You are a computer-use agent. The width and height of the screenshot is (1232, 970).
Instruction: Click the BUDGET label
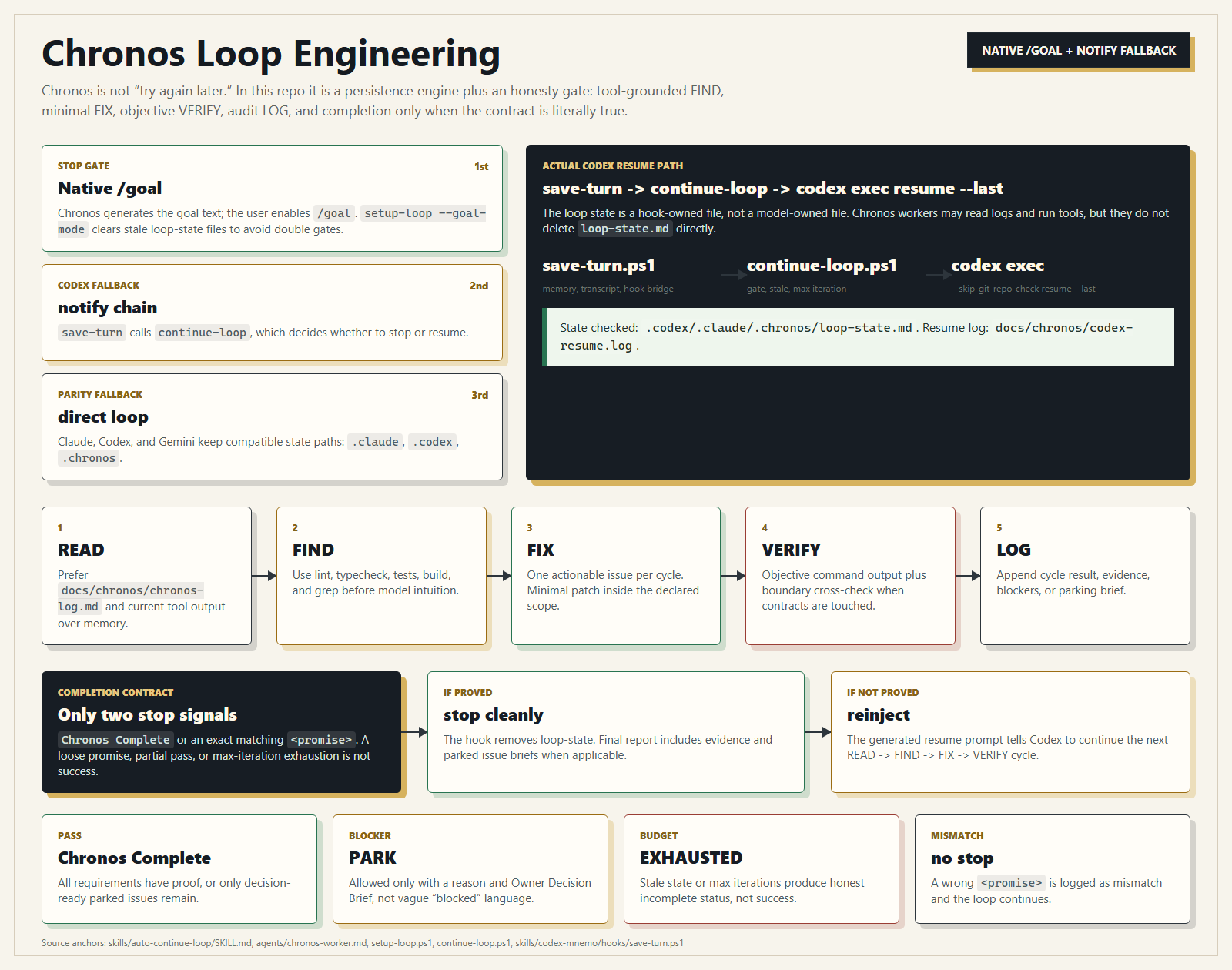point(658,835)
